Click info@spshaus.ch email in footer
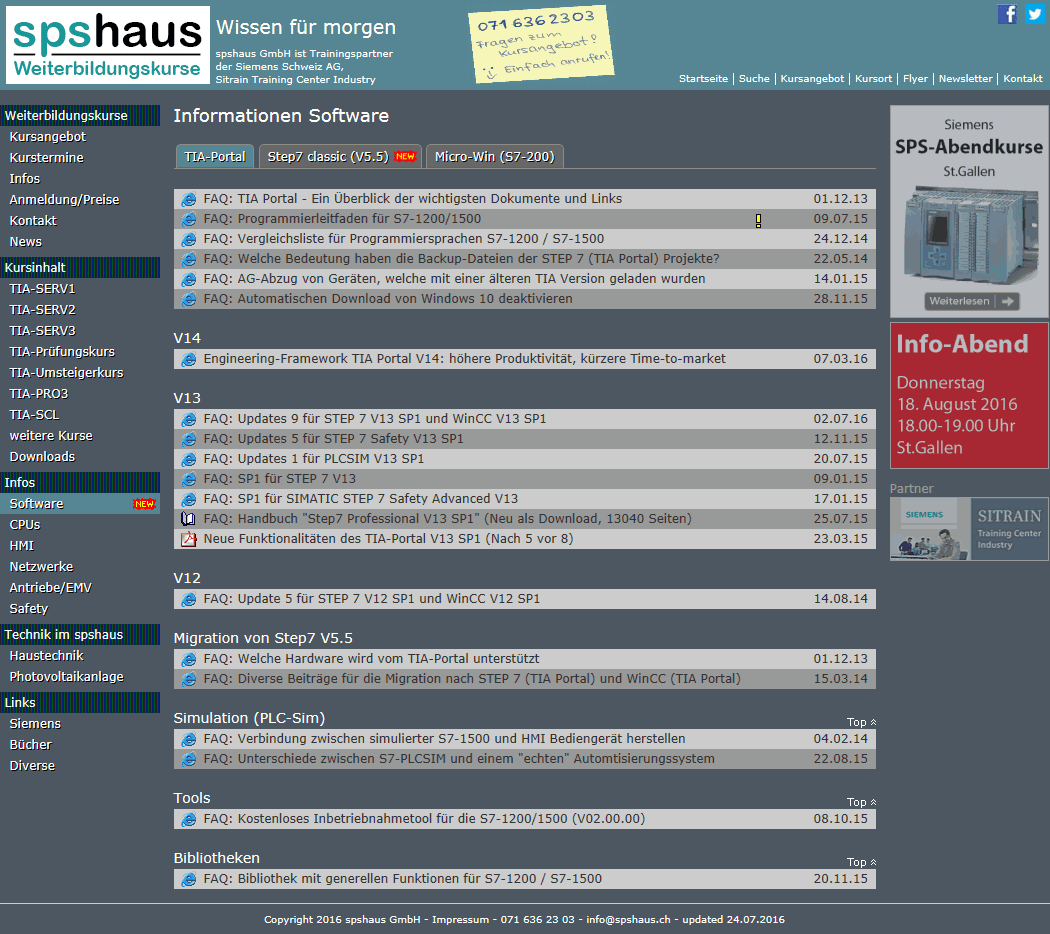 (x=628, y=920)
